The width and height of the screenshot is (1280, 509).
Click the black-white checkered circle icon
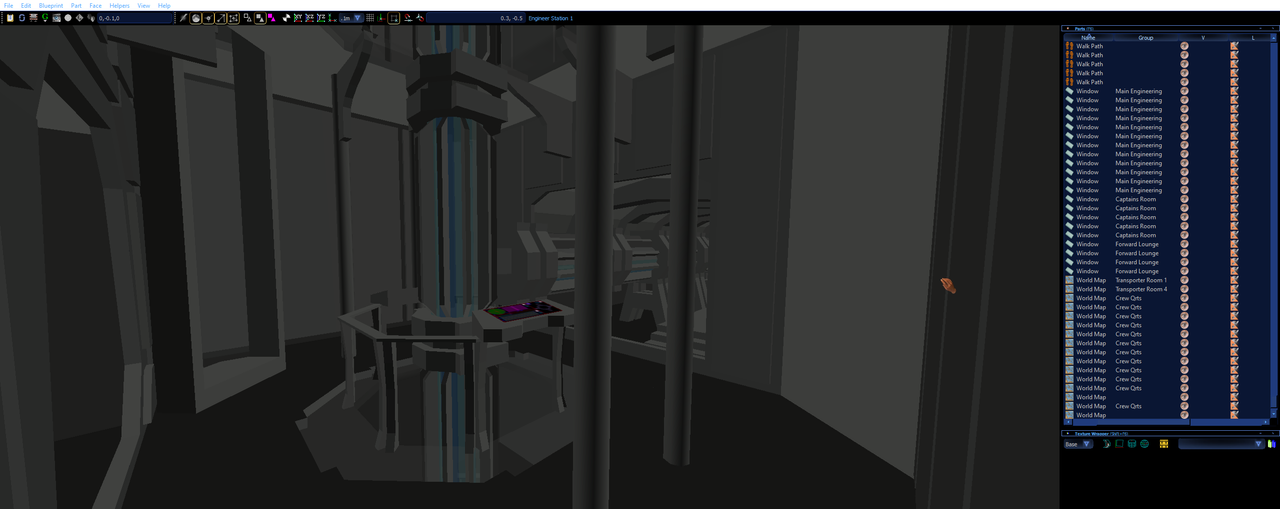point(286,18)
